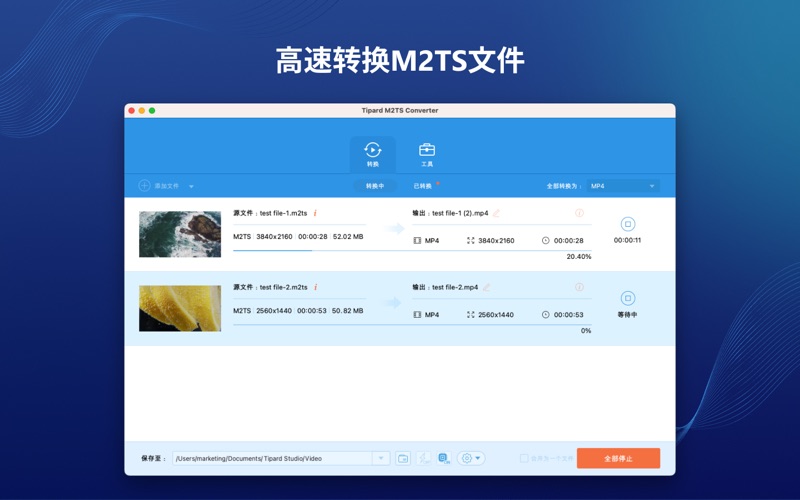This screenshot has width=800, height=500.
Task: Click the 添加文件 plus icon
Action: point(144,186)
